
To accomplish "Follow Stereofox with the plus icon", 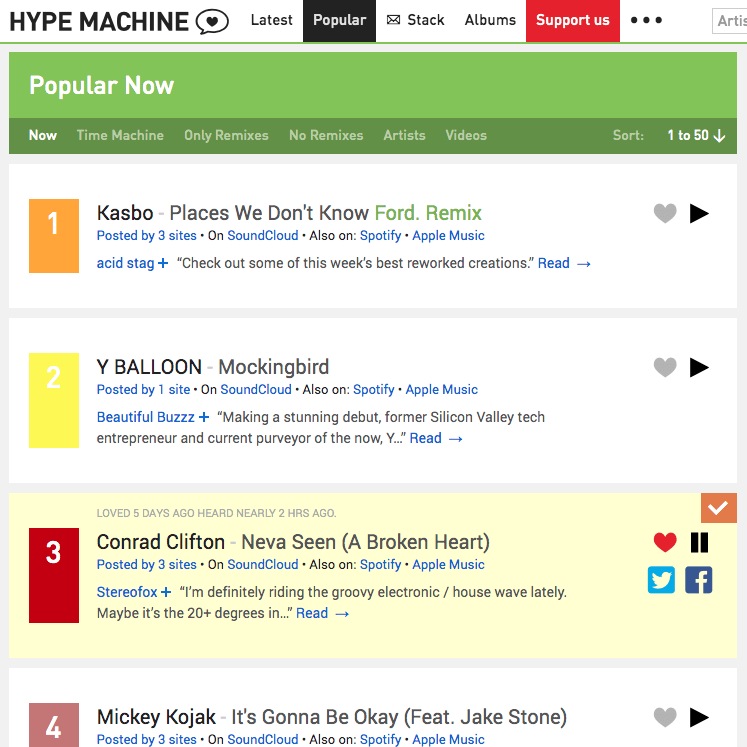I will (x=166, y=592).
